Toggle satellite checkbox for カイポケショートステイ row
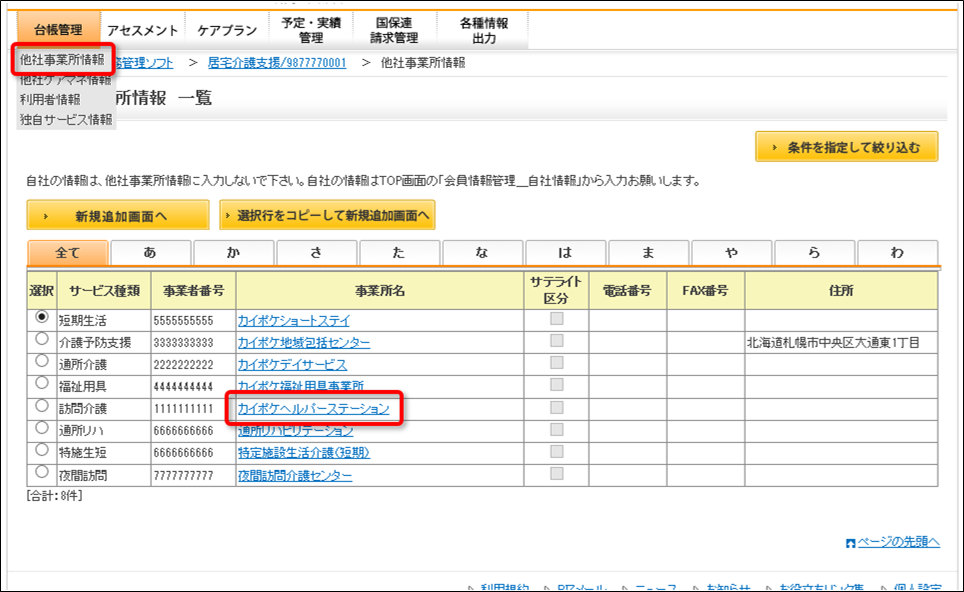 pos(556,318)
